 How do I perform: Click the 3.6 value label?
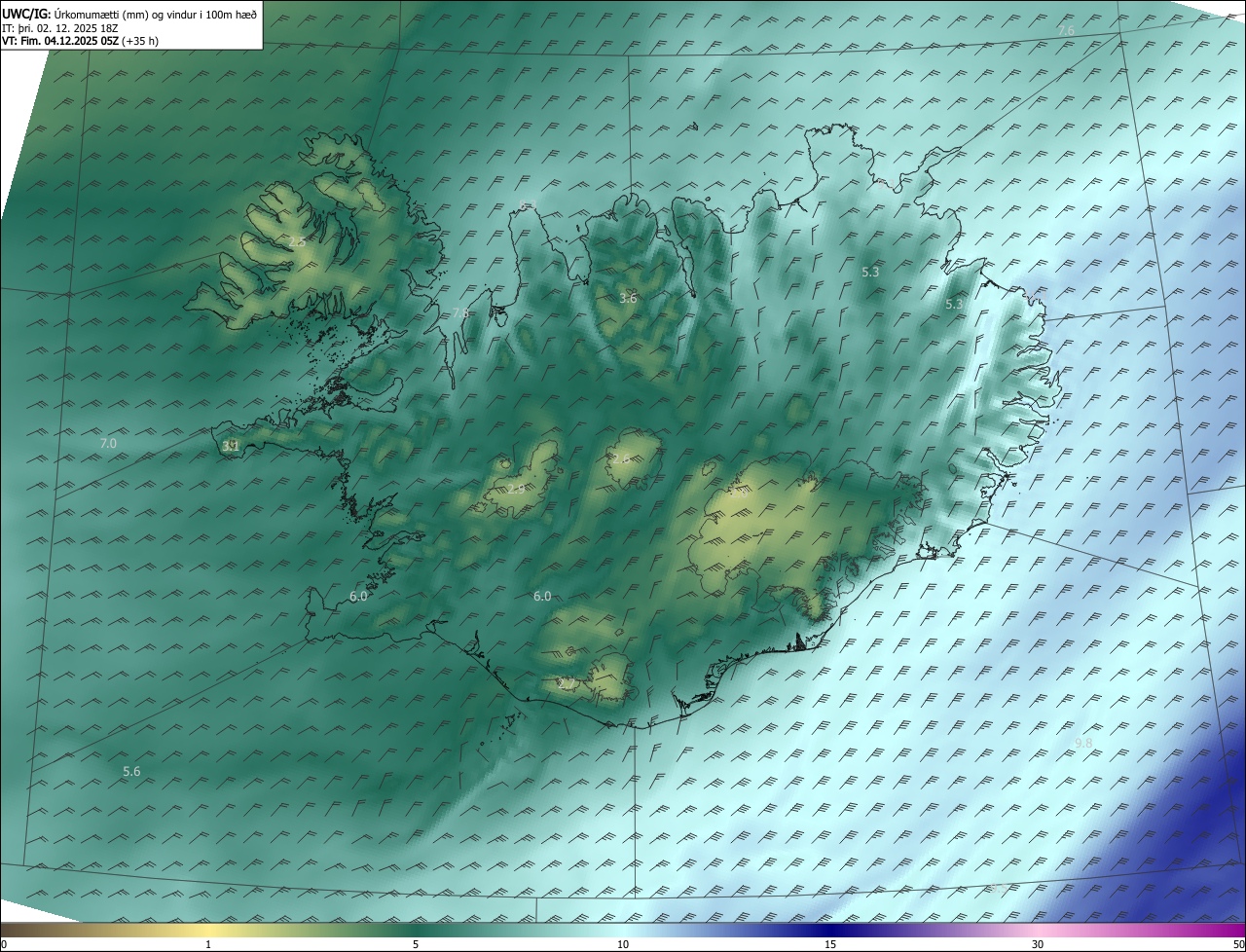click(628, 298)
